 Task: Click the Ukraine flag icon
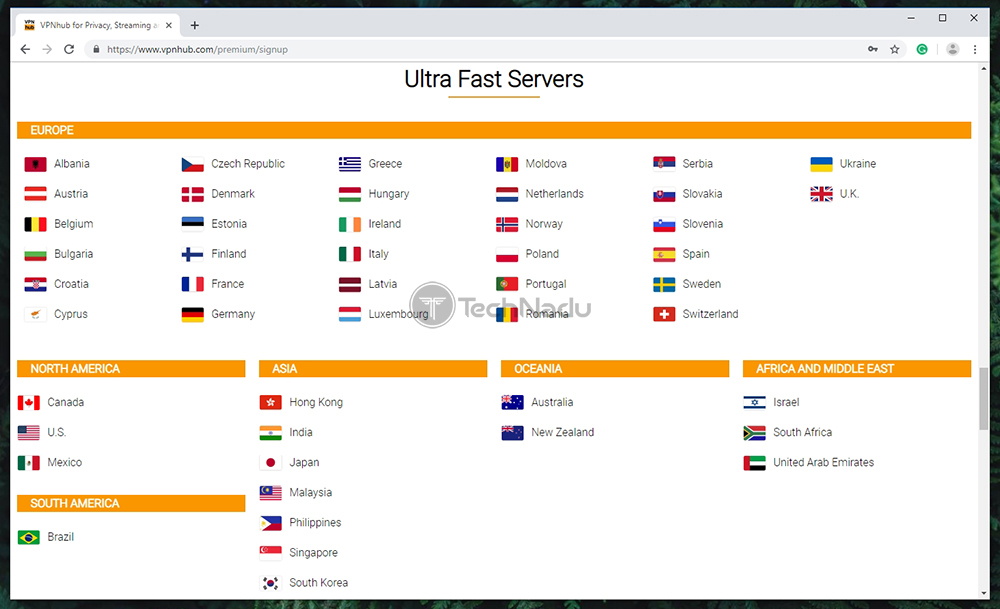pyautogui.click(x=821, y=164)
